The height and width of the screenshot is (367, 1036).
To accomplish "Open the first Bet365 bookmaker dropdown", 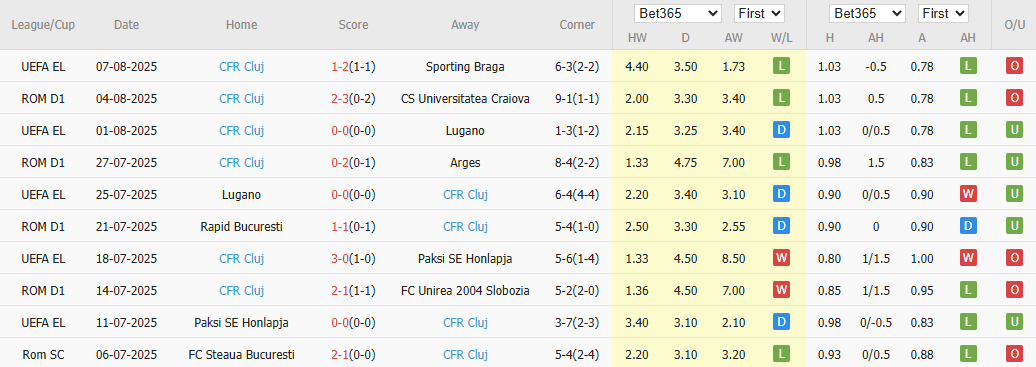I will pos(678,13).
